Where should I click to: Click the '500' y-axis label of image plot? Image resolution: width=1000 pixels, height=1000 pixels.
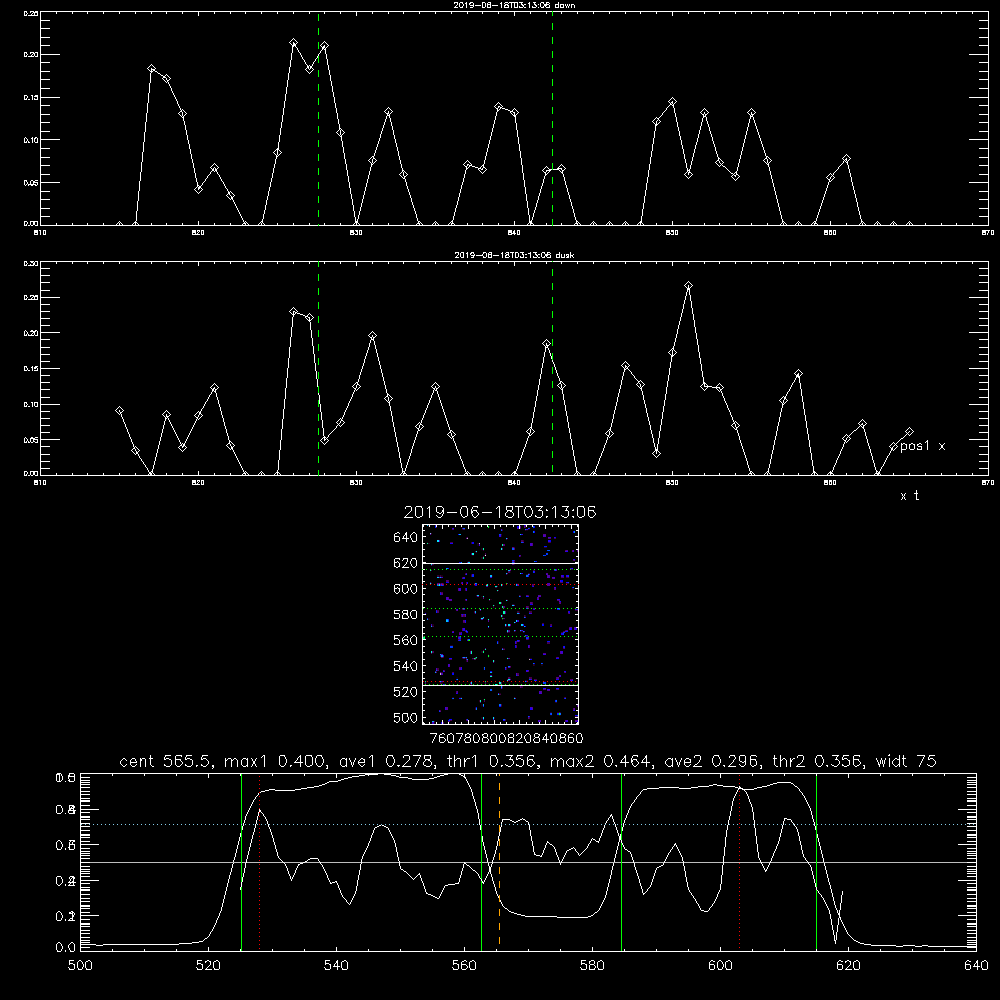406,718
